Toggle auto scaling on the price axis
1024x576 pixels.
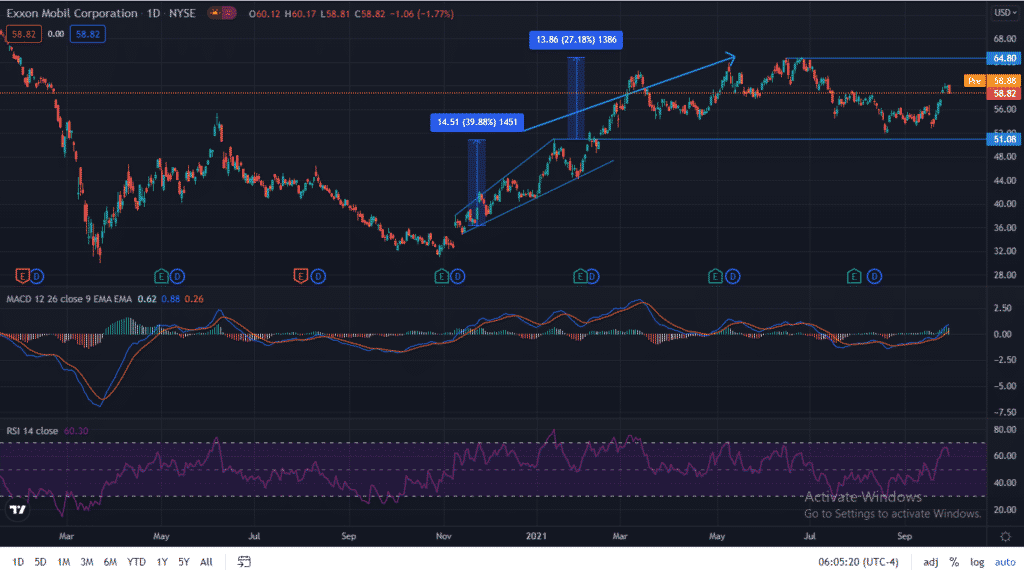coord(1005,562)
